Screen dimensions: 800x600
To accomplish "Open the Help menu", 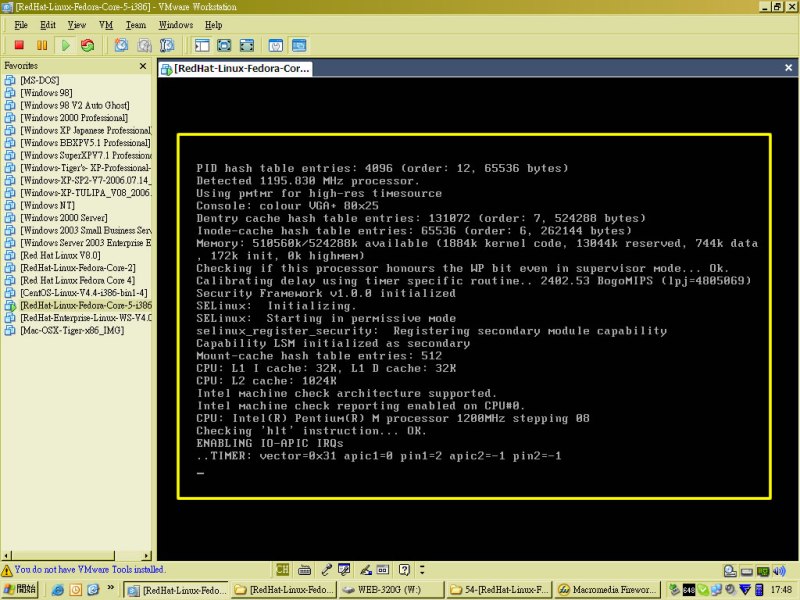I will coord(213,25).
